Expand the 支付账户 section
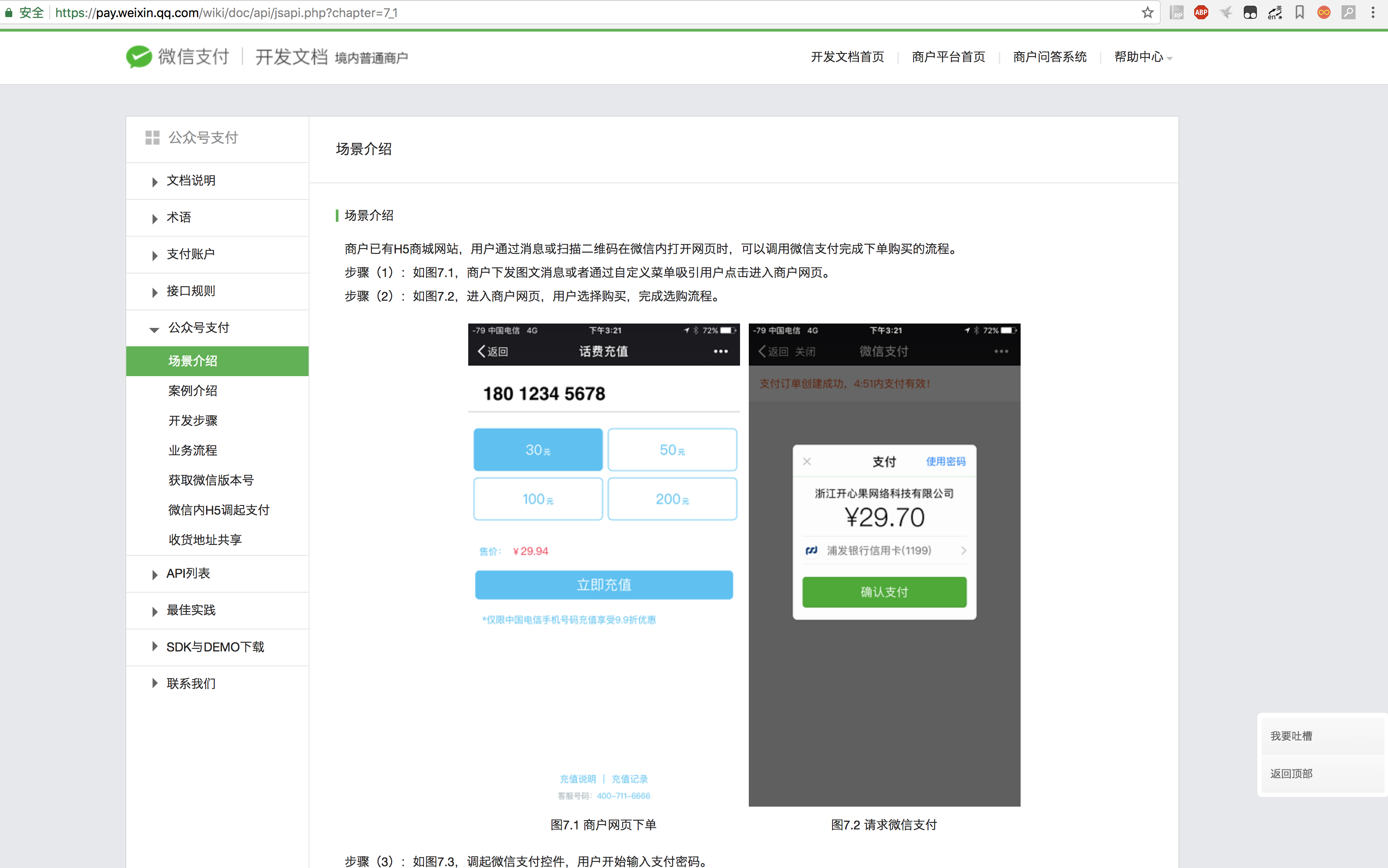The height and width of the screenshot is (868, 1388). (x=217, y=254)
